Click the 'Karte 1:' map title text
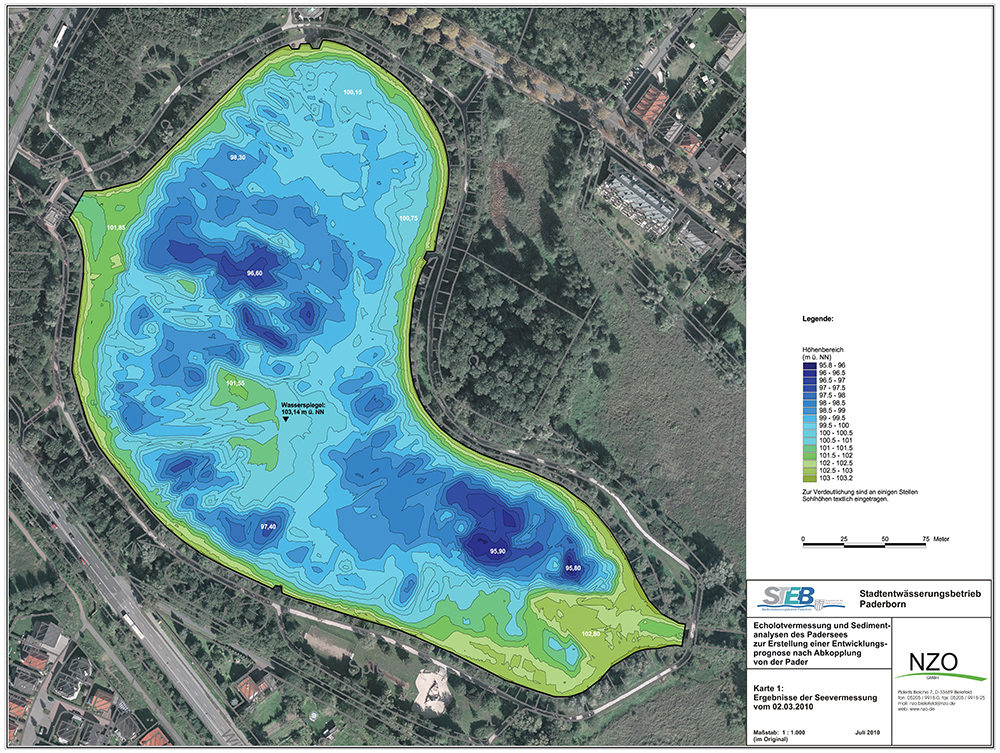This screenshot has width=1000, height=753. [x=770, y=689]
